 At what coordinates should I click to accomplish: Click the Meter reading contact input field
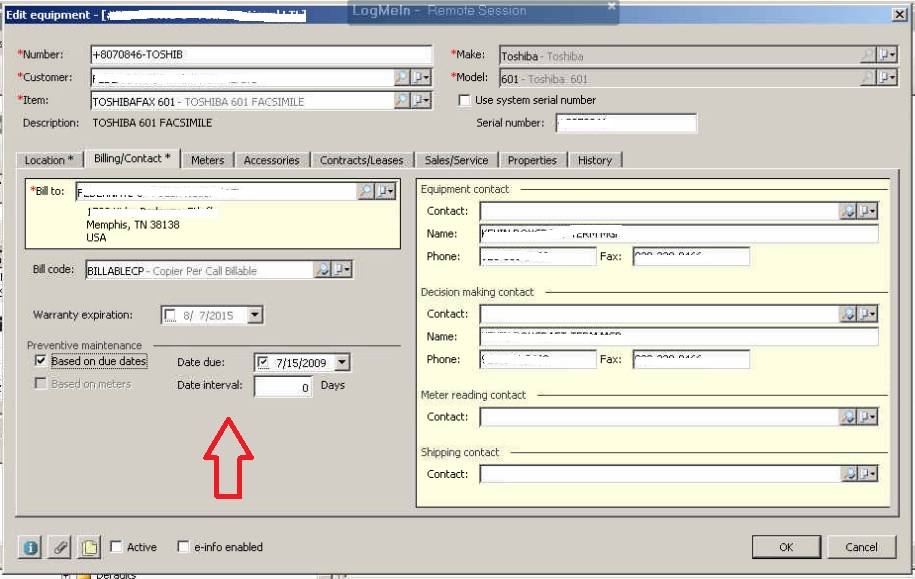(x=659, y=417)
